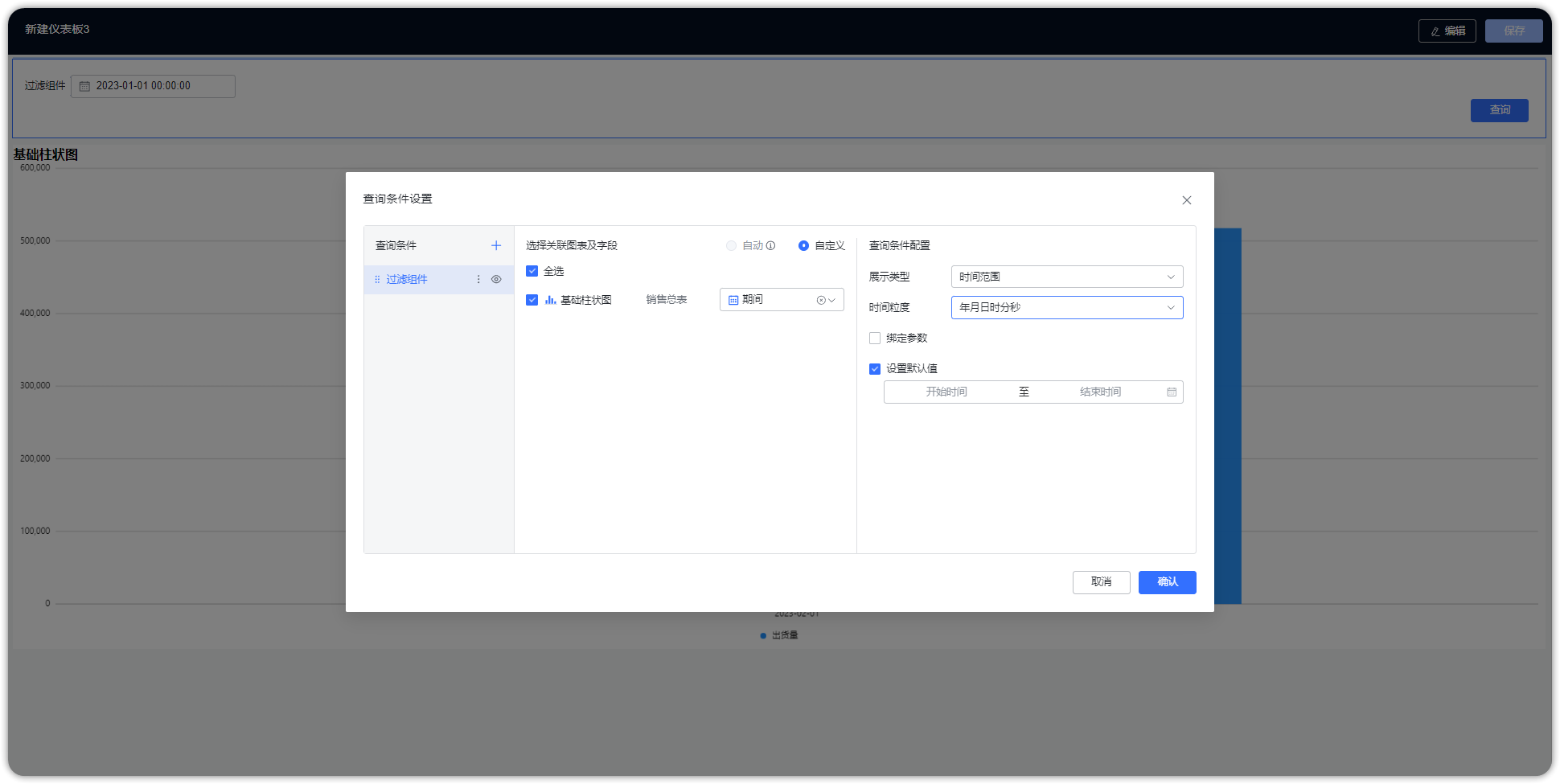Viewport: 1560px width, 784px height.
Task: Click calendar icon in the 过滤组件 date filter
Action: [x=84, y=86]
